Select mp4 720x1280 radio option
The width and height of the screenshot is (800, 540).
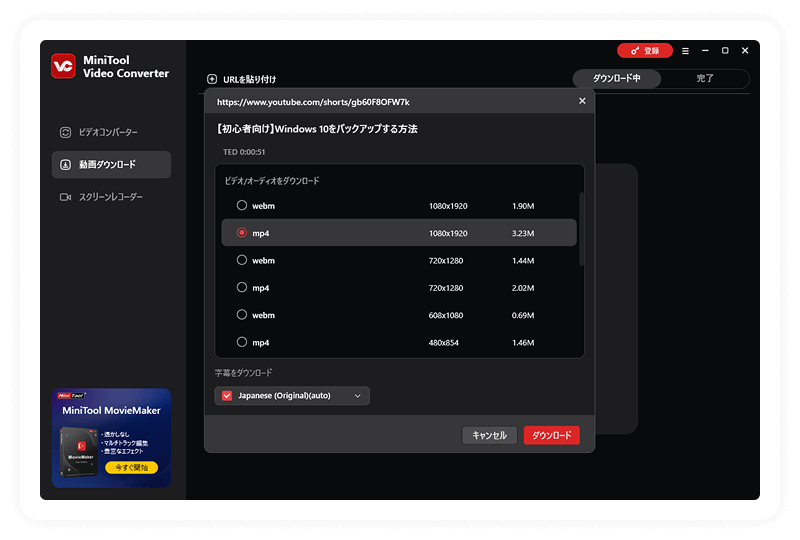[242, 287]
